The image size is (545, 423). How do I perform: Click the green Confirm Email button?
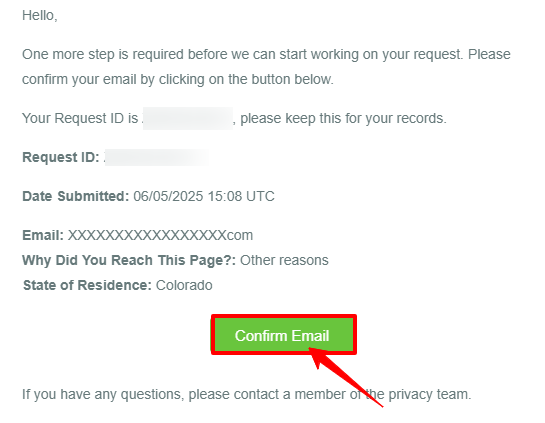tap(284, 335)
